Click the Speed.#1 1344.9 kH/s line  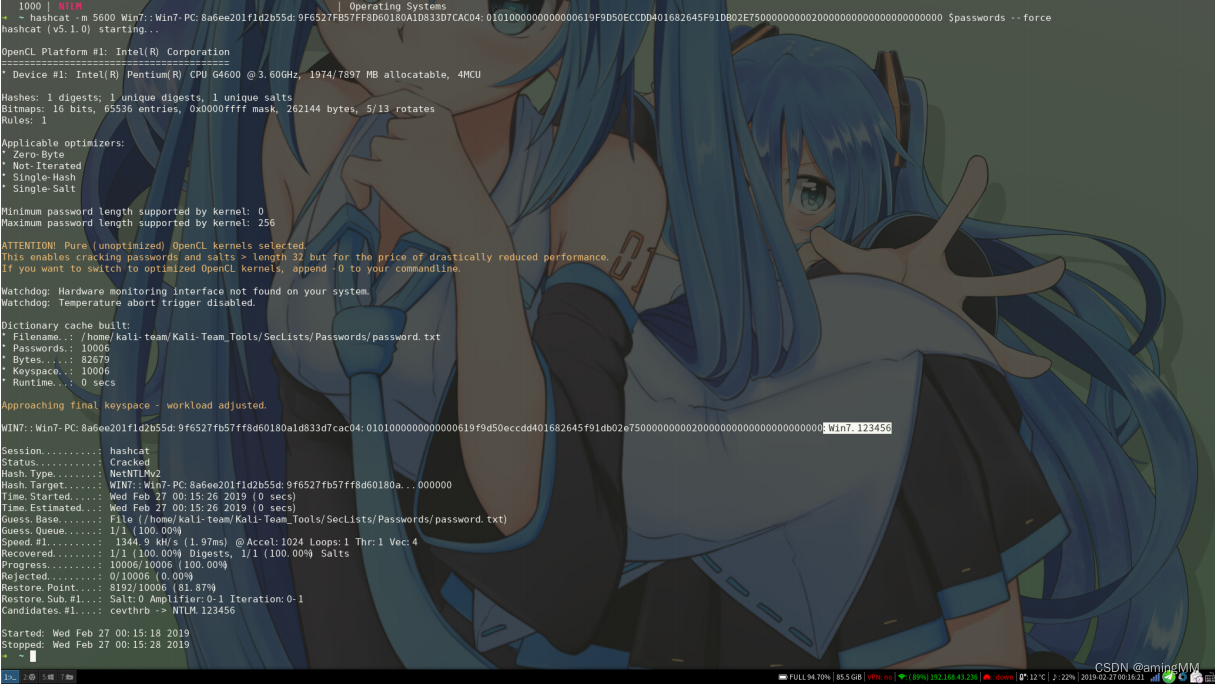coord(209,542)
